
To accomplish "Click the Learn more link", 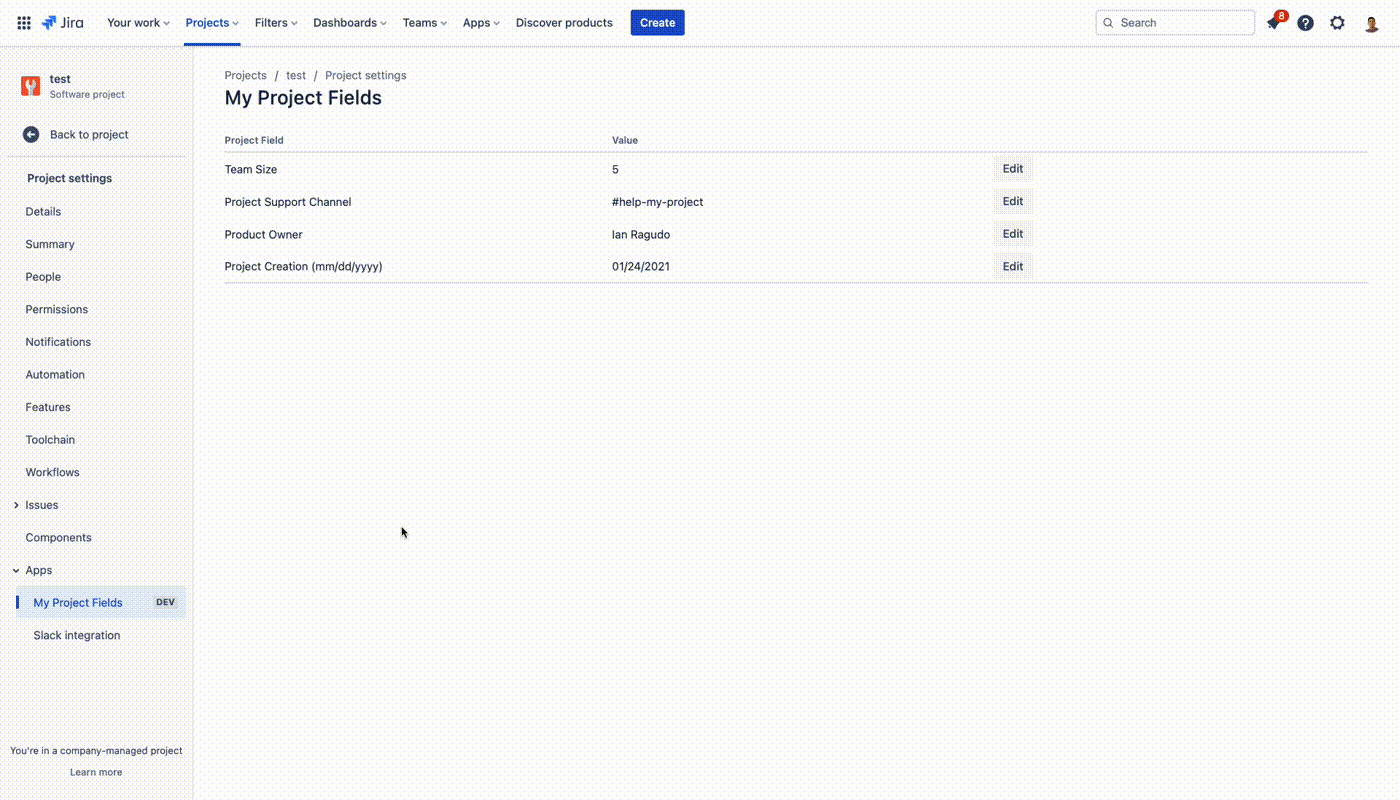I will pyautogui.click(x=96, y=772).
